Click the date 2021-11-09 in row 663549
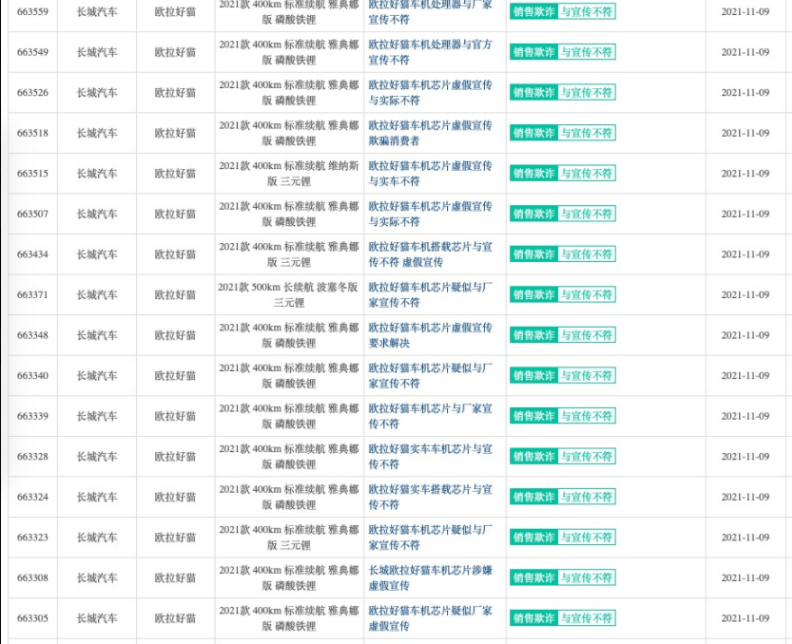 [745, 52]
